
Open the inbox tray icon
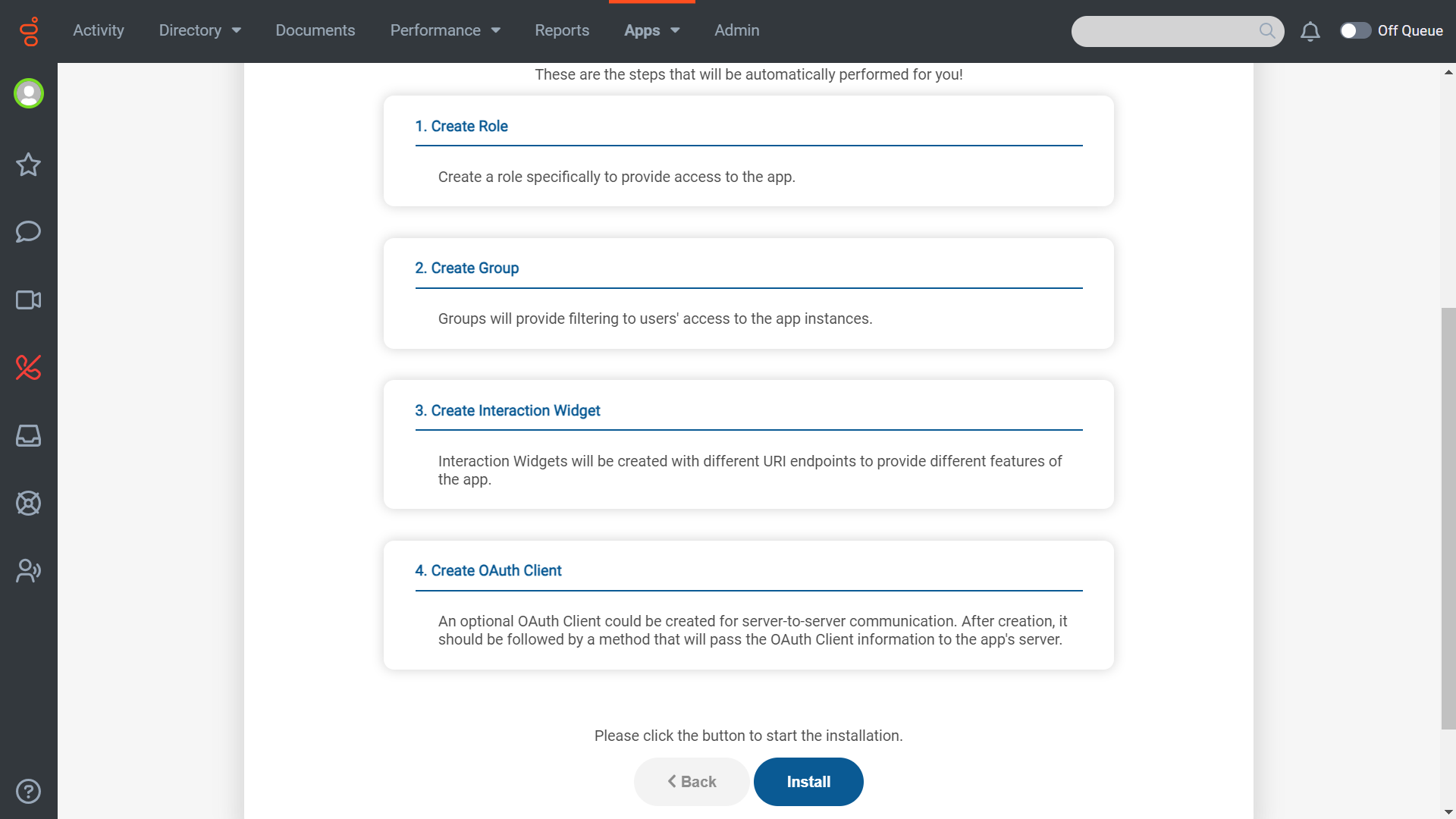(x=29, y=435)
